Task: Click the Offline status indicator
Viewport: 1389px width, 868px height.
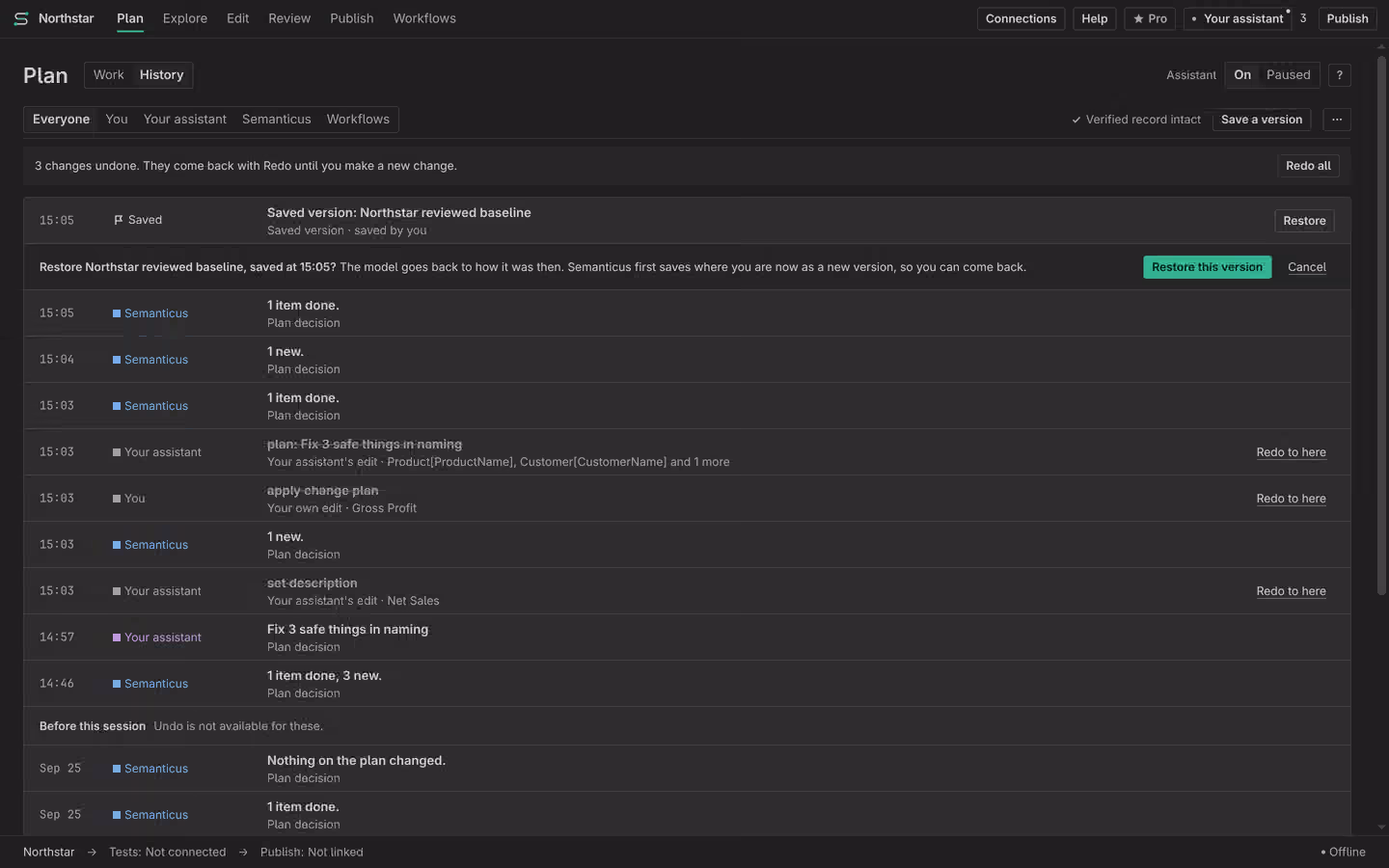Action: pyautogui.click(x=1343, y=853)
